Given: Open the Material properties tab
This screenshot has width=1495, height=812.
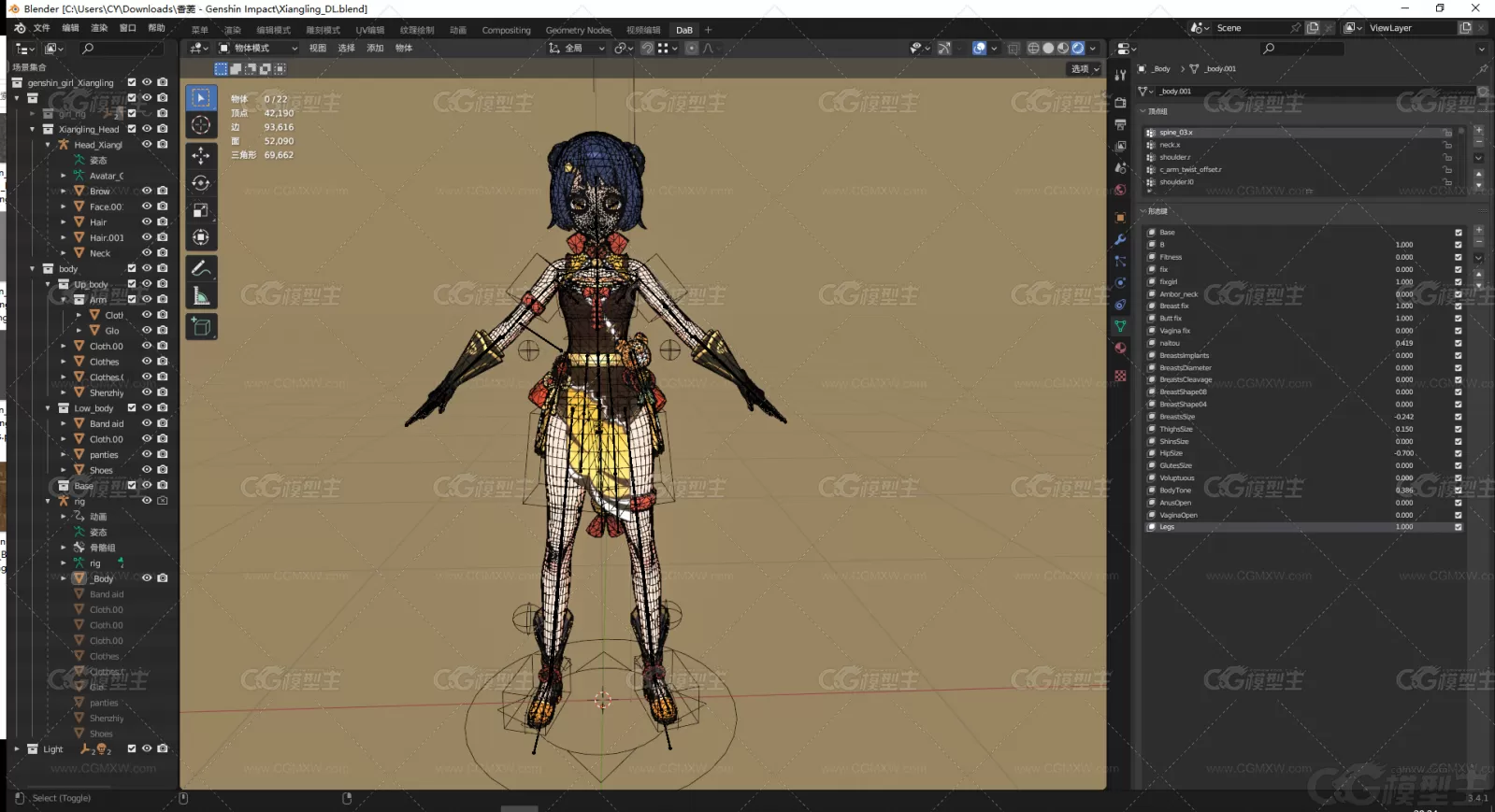Looking at the screenshot, I should click(1120, 349).
